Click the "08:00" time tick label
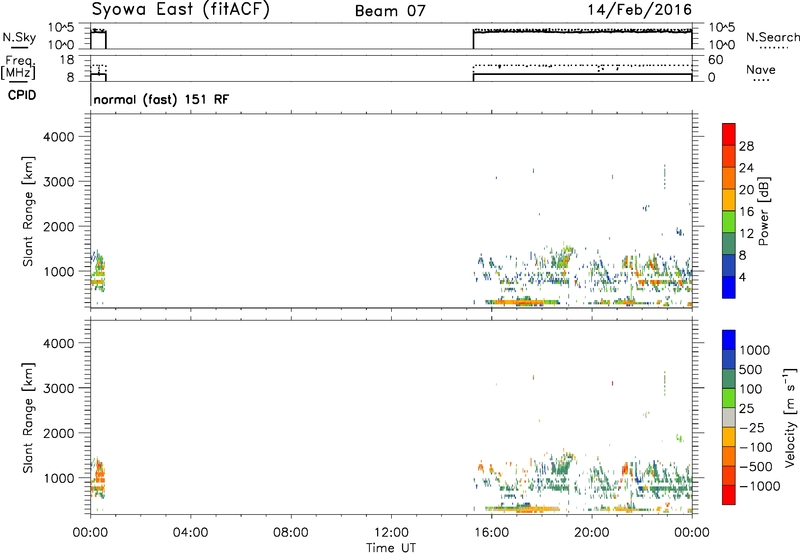 click(x=290, y=533)
